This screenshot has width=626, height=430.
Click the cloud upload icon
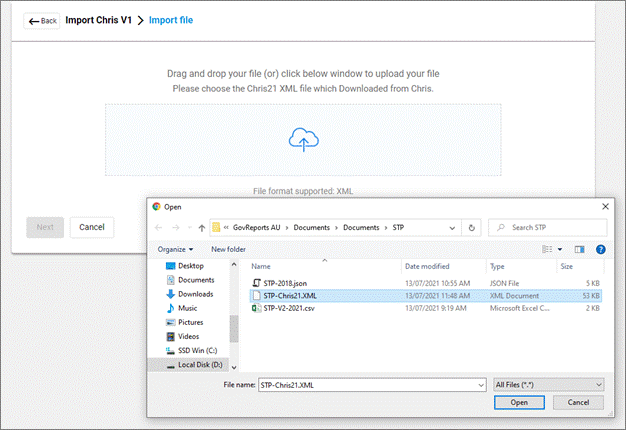pyautogui.click(x=302, y=141)
